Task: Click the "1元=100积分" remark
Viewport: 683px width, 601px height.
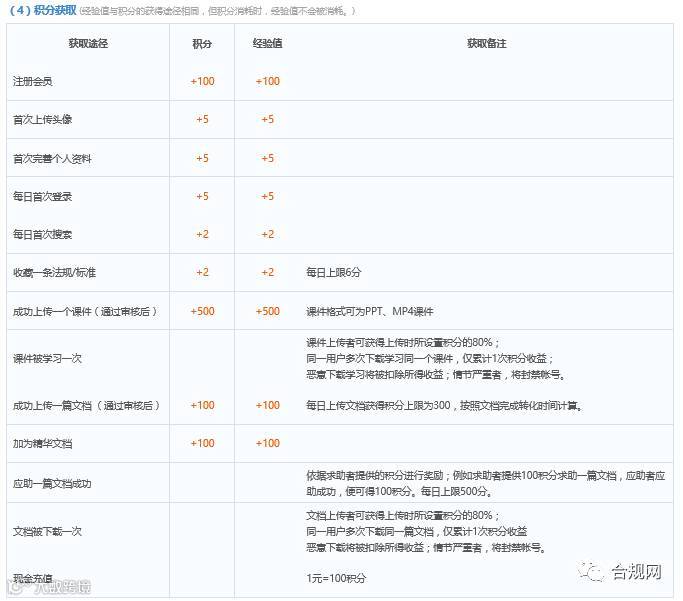Action: [336, 578]
